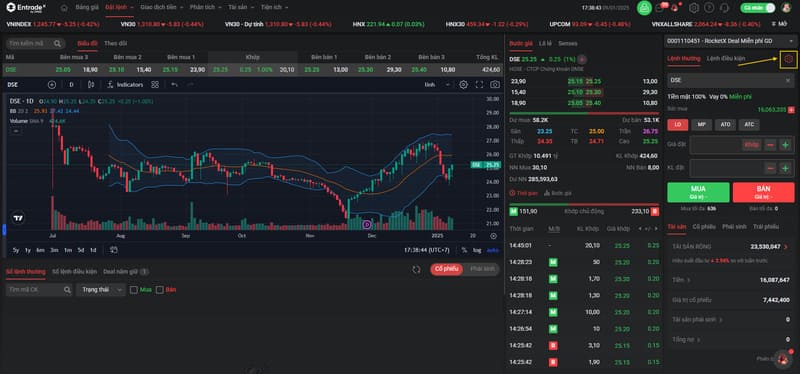Open floating mascot chat icon
800x374 pixels.
tap(783, 359)
